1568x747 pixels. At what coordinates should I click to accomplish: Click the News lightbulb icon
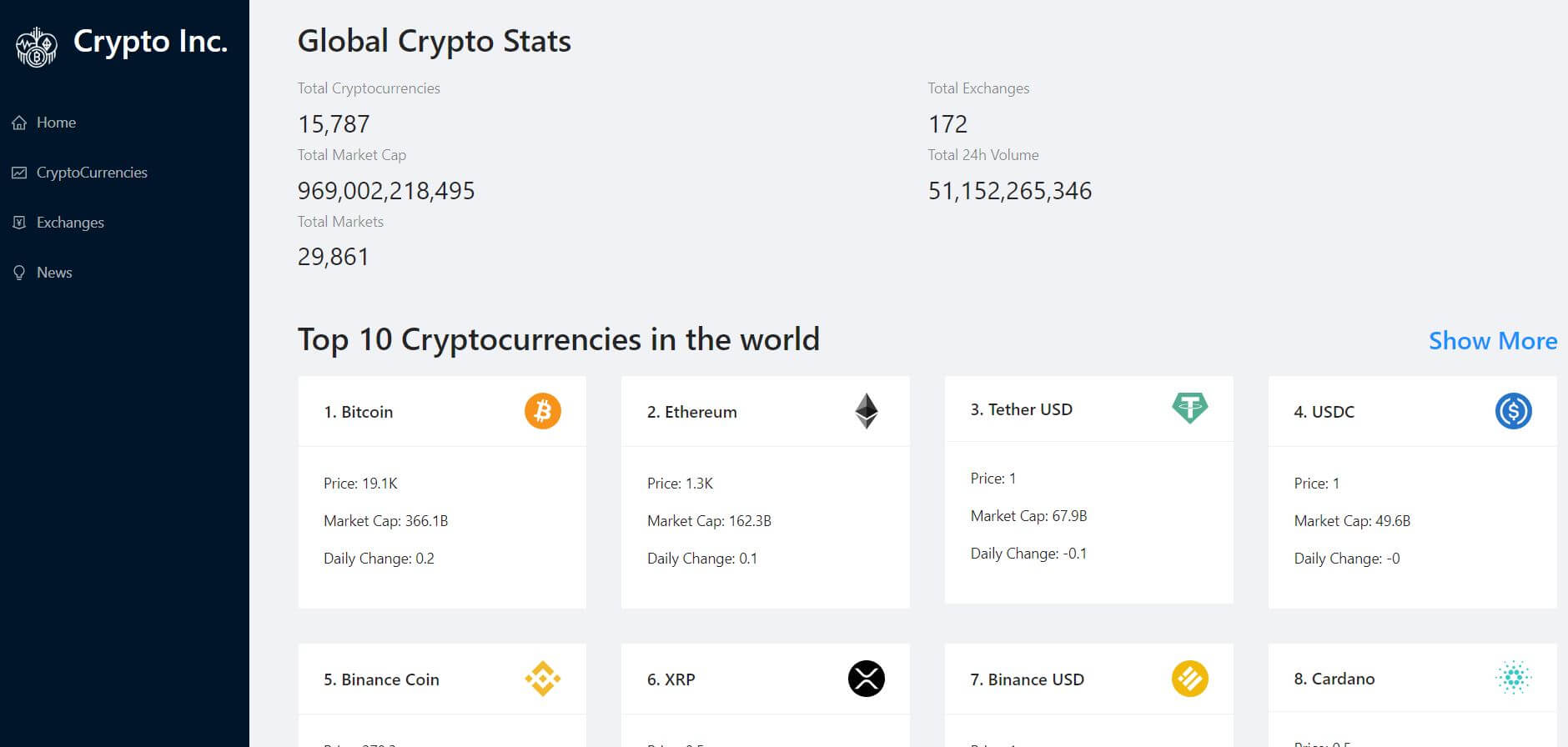click(19, 273)
